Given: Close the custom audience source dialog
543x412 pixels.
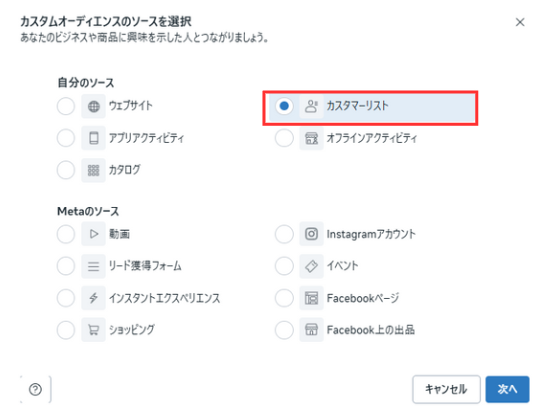Looking at the screenshot, I should (520, 22).
